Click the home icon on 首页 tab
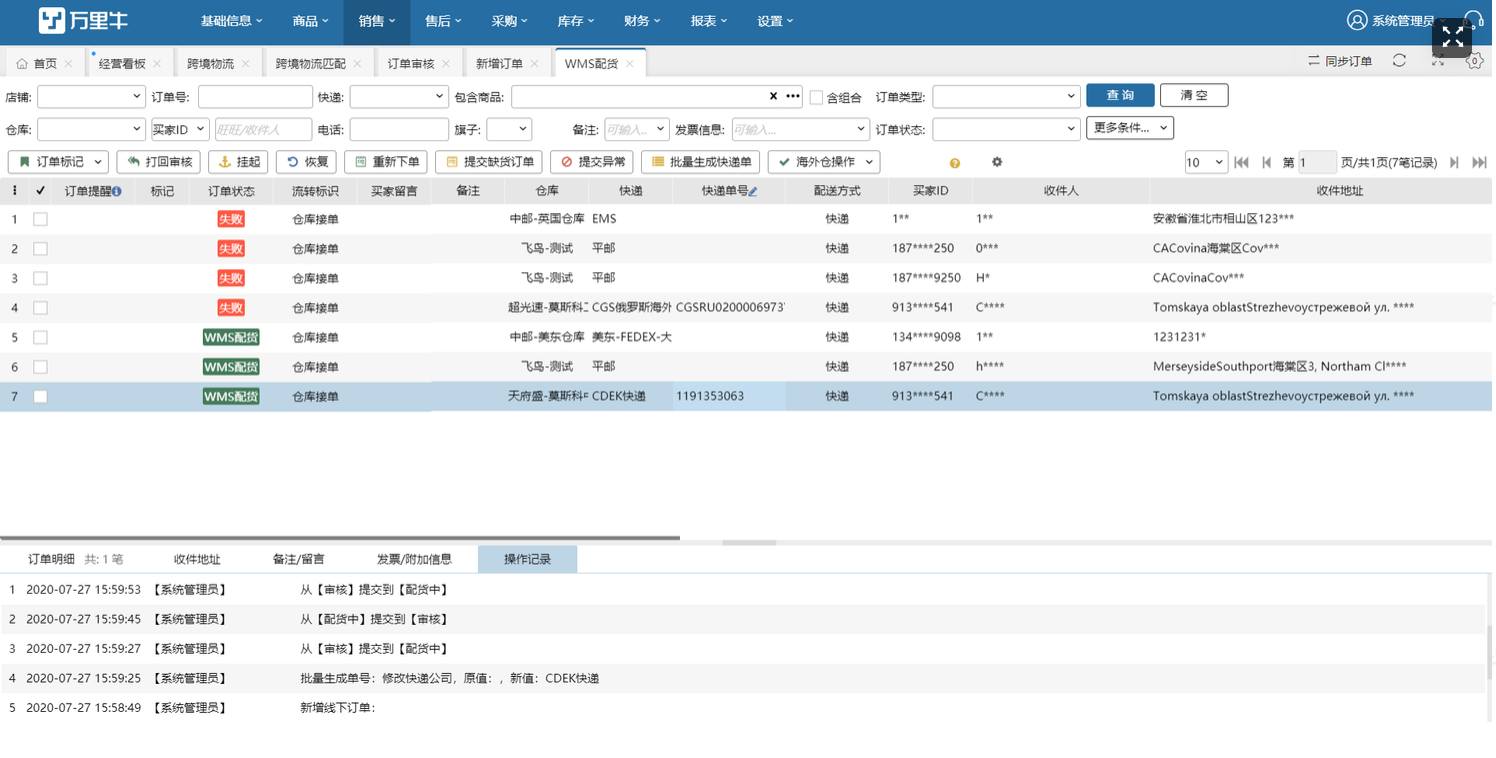 (x=22, y=64)
